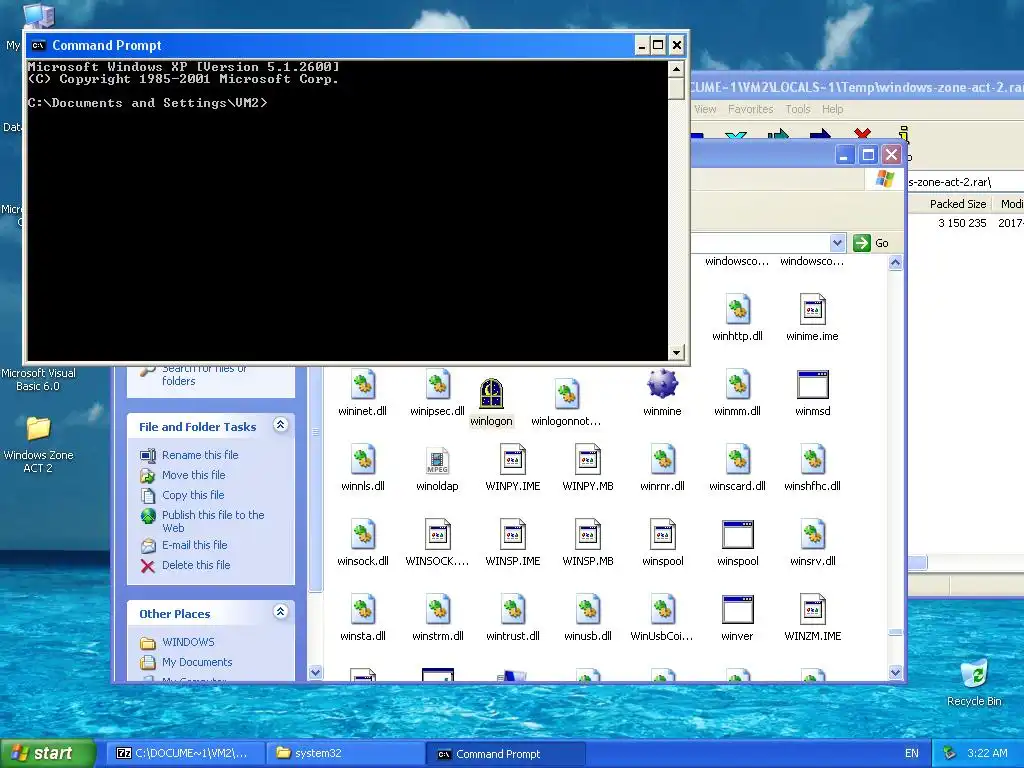Select WINSP.MB file icon

coord(588,535)
